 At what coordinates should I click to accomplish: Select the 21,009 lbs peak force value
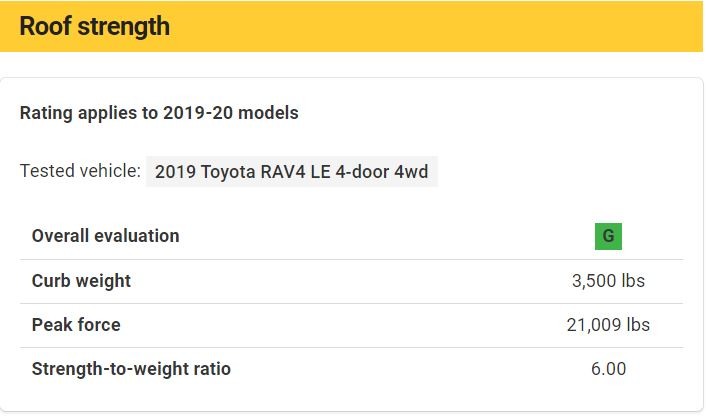[x=608, y=325]
